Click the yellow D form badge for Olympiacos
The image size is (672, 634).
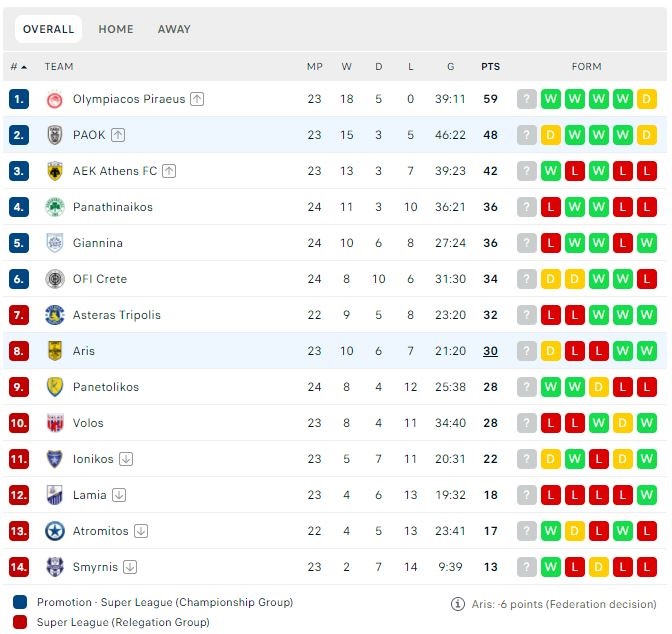pyautogui.click(x=647, y=99)
